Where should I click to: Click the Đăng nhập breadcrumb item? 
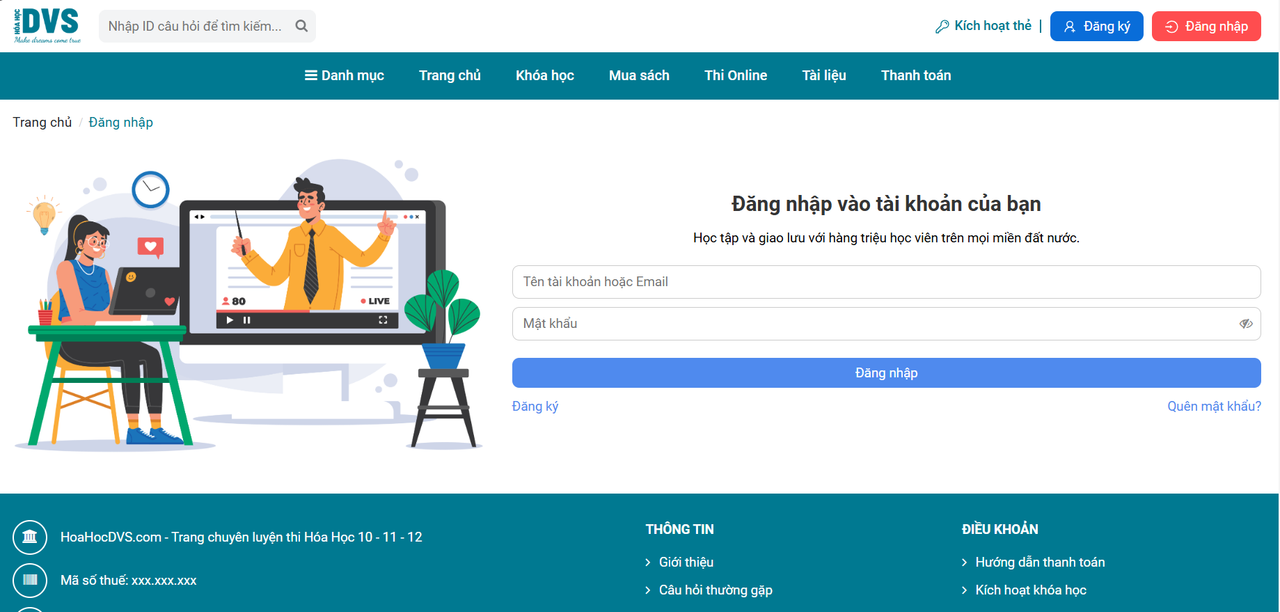(121, 122)
